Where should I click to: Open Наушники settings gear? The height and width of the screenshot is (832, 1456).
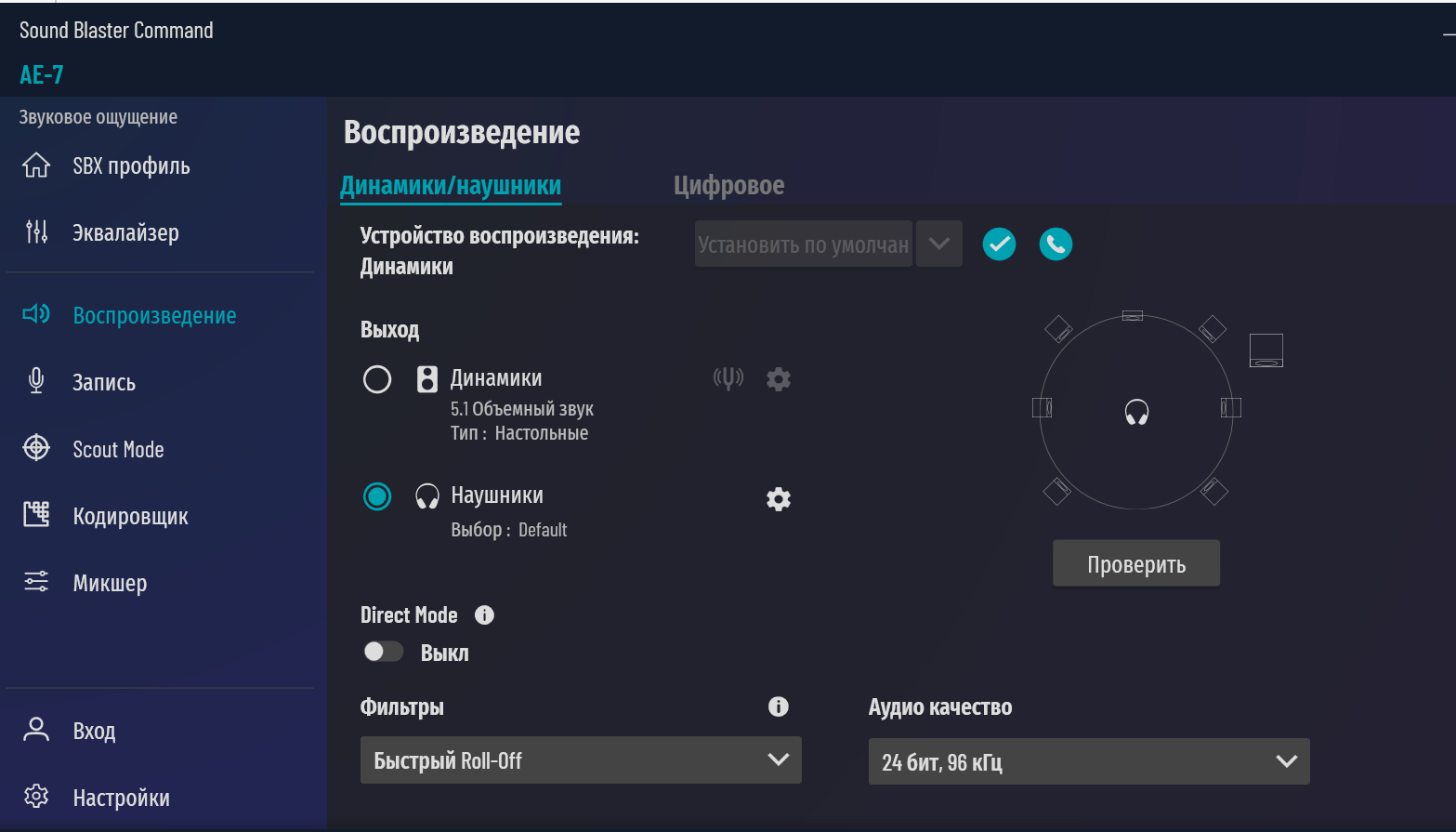pyautogui.click(x=779, y=499)
